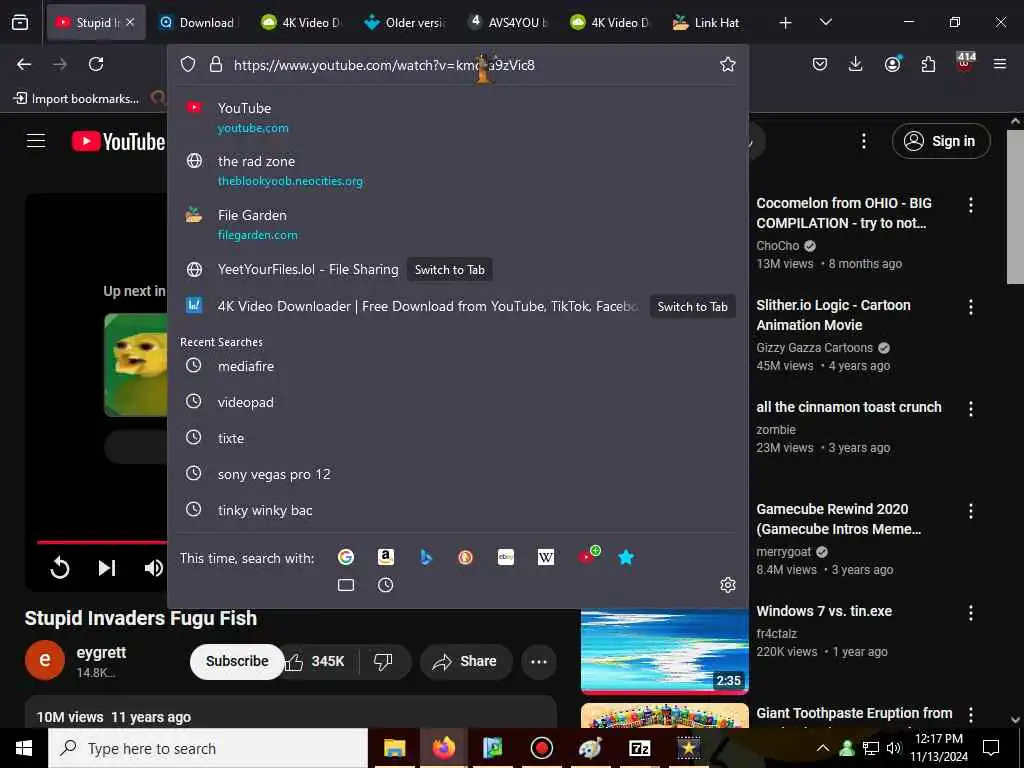Screen dimensions: 1024x768
Task: Search this time with Amazon
Action: point(385,557)
